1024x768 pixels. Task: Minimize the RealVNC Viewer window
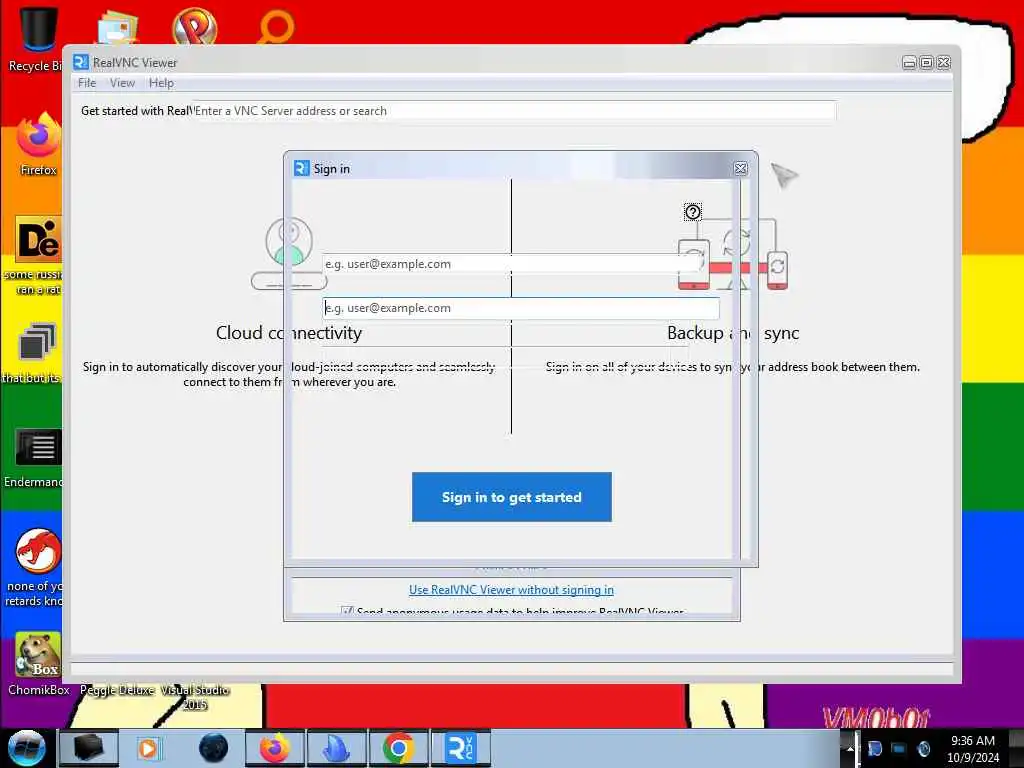coord(909,63)
